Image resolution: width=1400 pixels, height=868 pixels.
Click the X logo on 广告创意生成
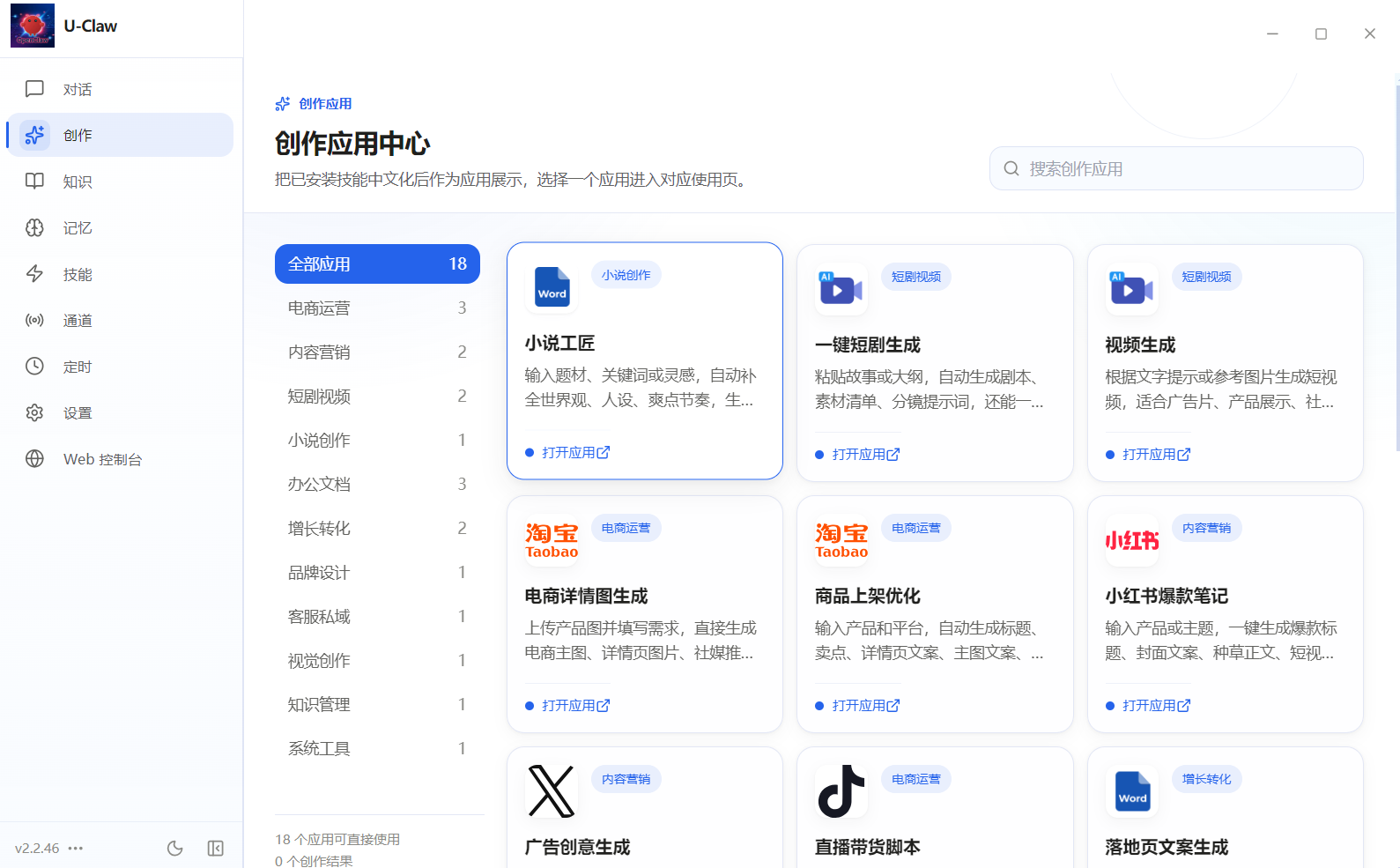[x=552, y=791]
